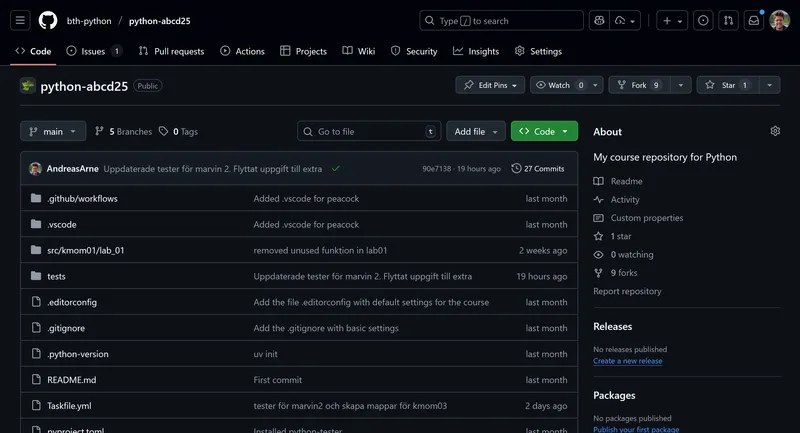The image size is (800, 433).
Task: Open the Watch notifications dropdown
Action: click(567, 85)
